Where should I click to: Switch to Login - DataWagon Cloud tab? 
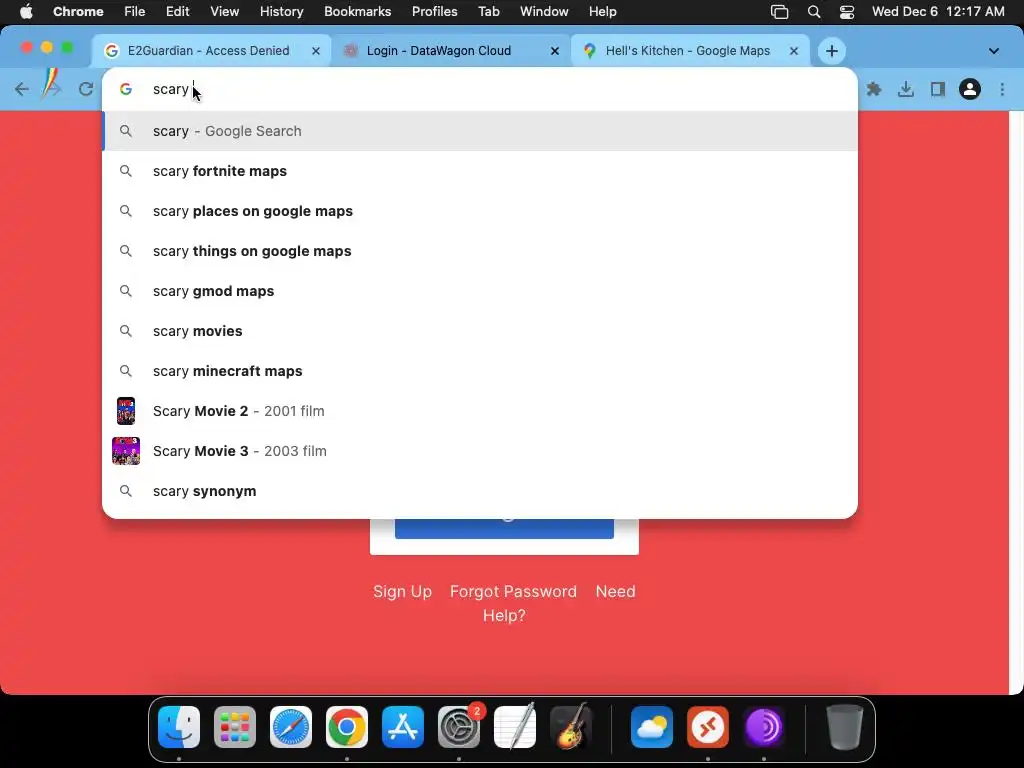pyautogui.click(x=439, y=51)
